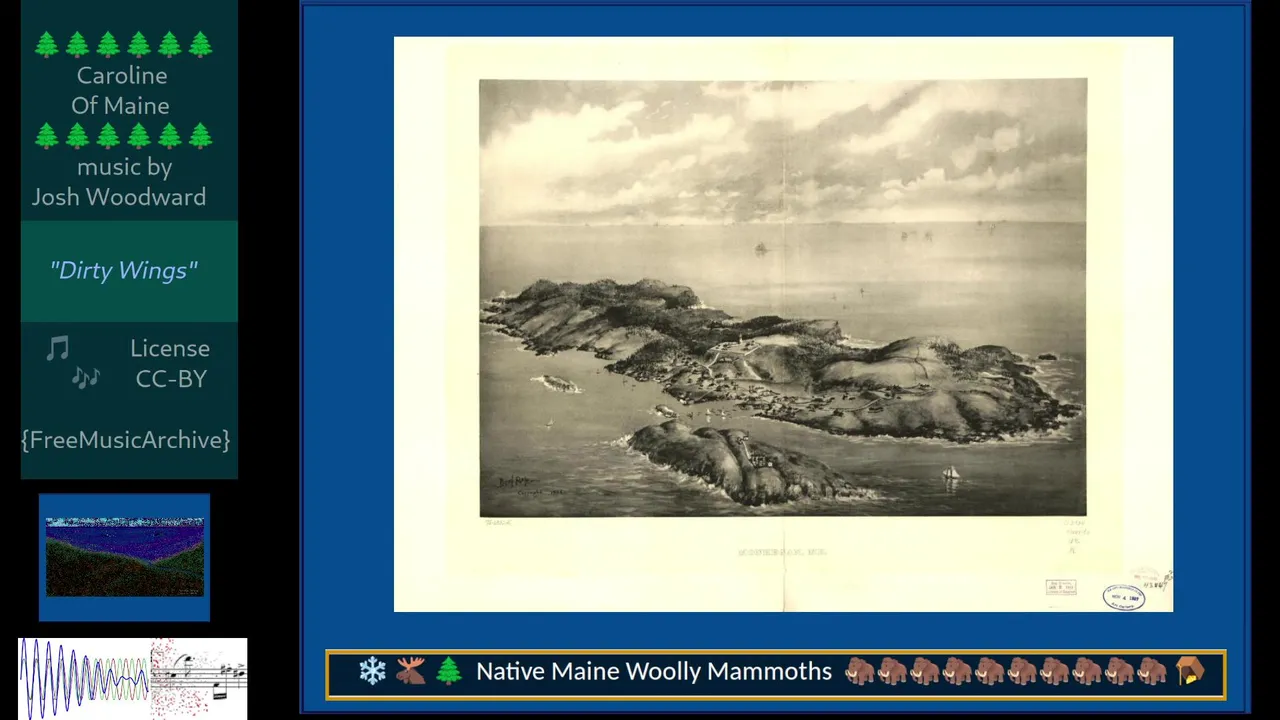This screenshot has height=720, width=1280.
Task: Click the small double music notes icon
Action: pos(86,378)
